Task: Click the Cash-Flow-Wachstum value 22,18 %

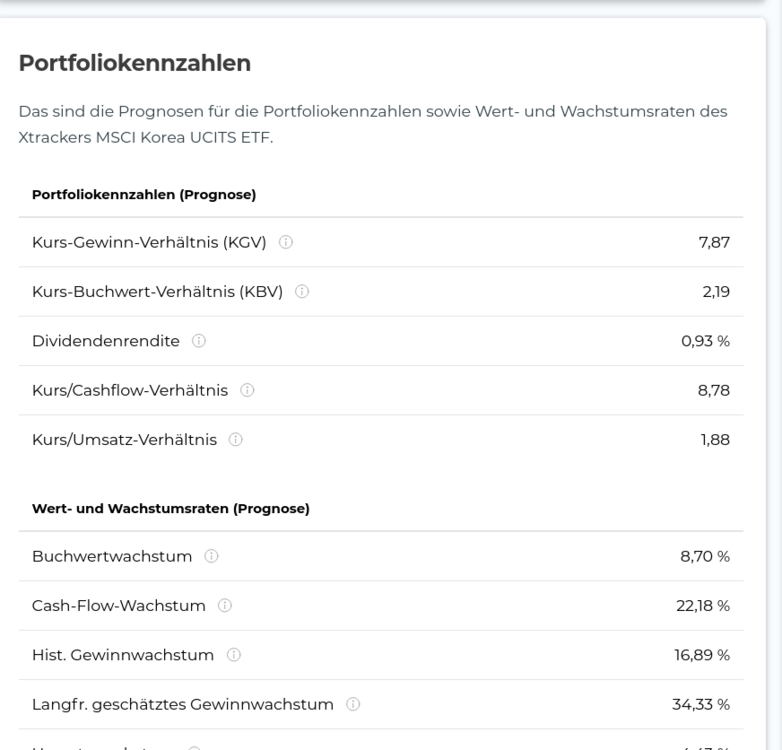Action: pos(703,606)
